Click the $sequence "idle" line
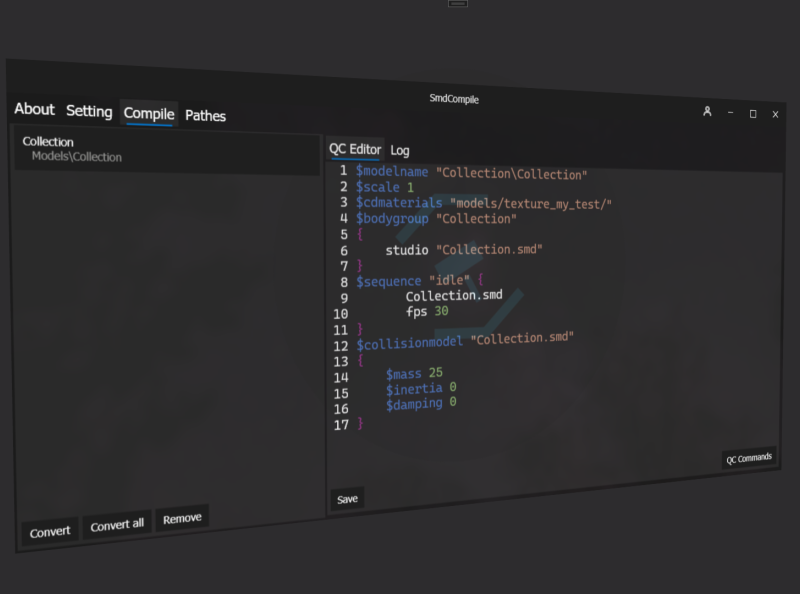 coord(419,281)
